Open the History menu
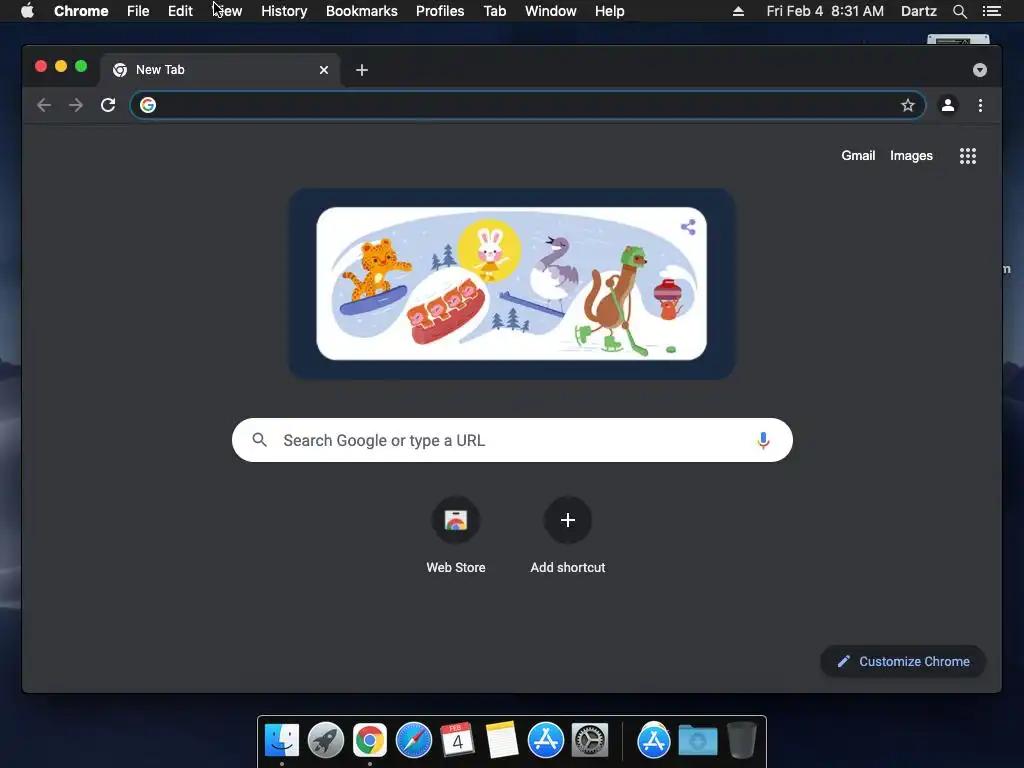Viewport: 1024px width, 768px height. coord(284,11)
